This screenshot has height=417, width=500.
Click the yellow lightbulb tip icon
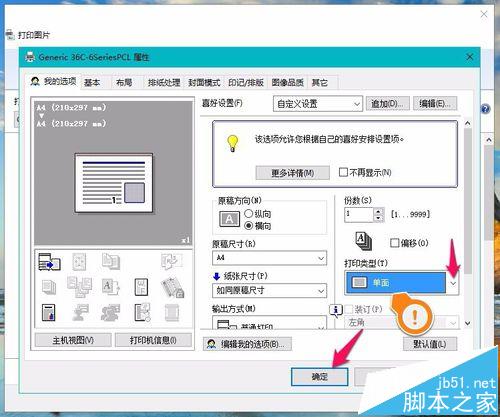pyautogui.click(x=233, y=143)
